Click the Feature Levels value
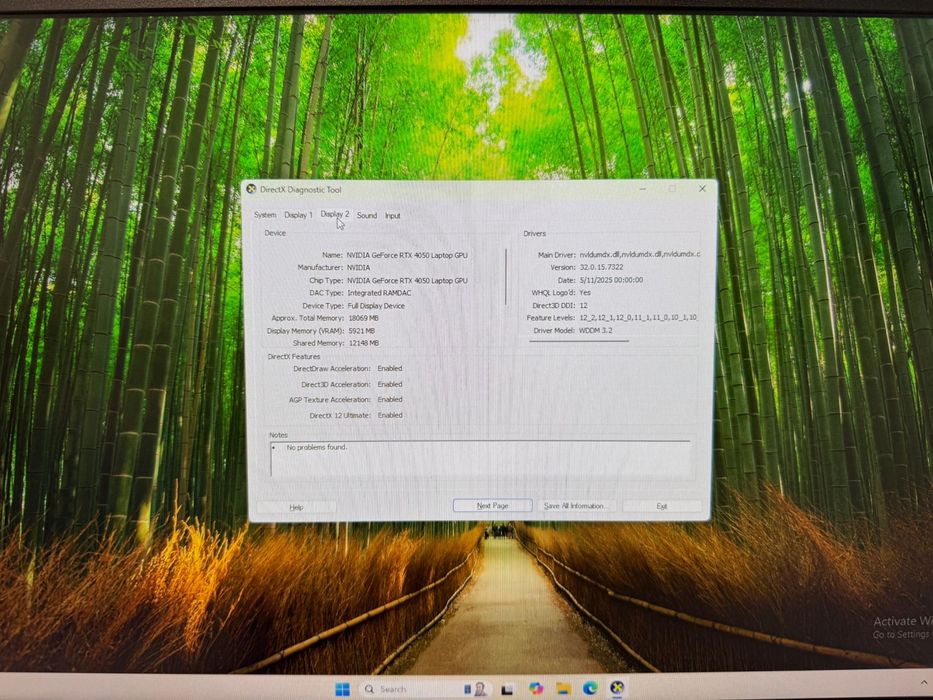 [x=638, y=318]
